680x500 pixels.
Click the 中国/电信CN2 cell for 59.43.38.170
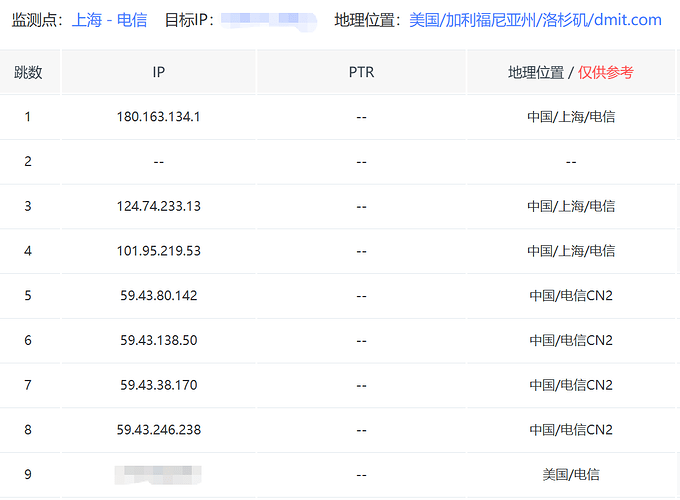click(x=571, y=385)
